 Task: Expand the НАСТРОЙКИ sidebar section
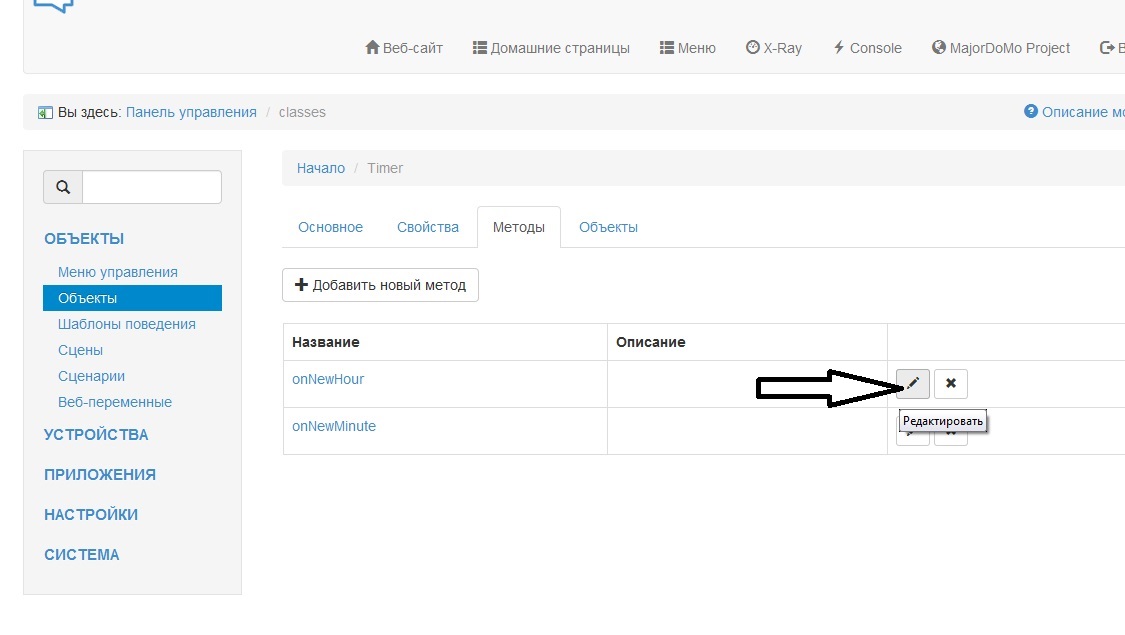91,515
